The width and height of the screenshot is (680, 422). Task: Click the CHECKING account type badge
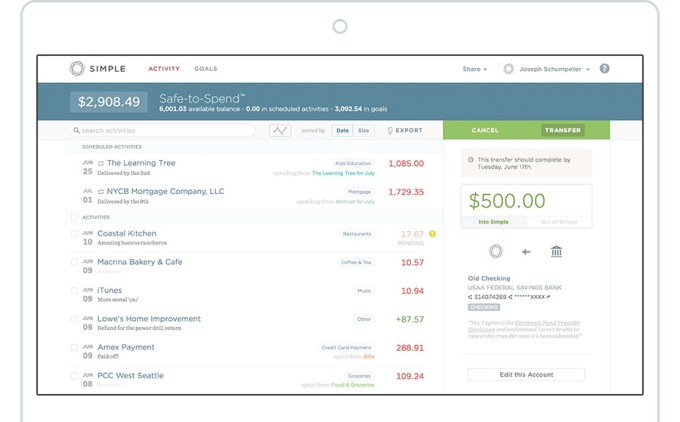coord(484,307)
